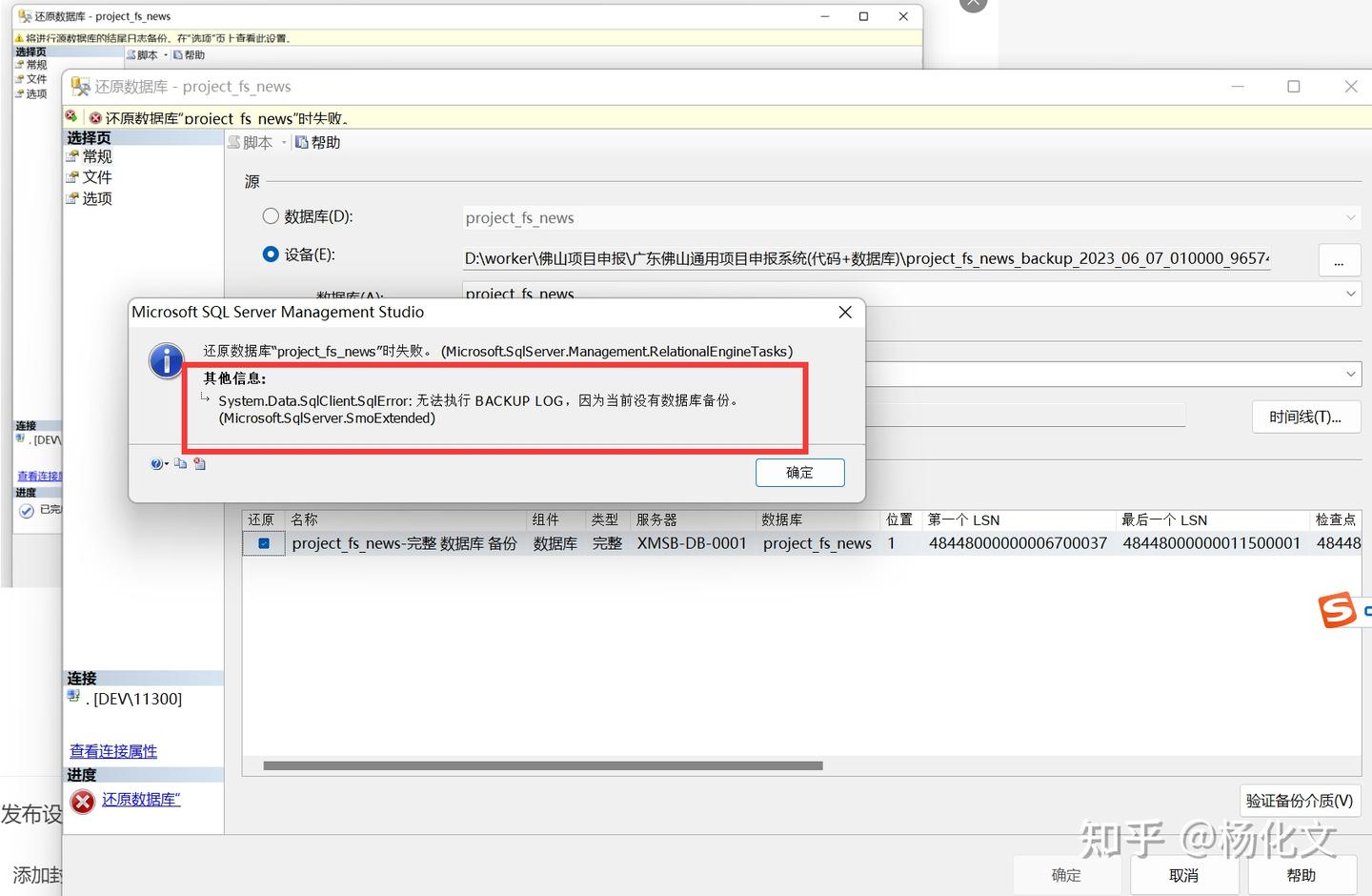Click the backup file path input field
The image size is (1372, 896).
pyautogui.click(x=857, y=258)
